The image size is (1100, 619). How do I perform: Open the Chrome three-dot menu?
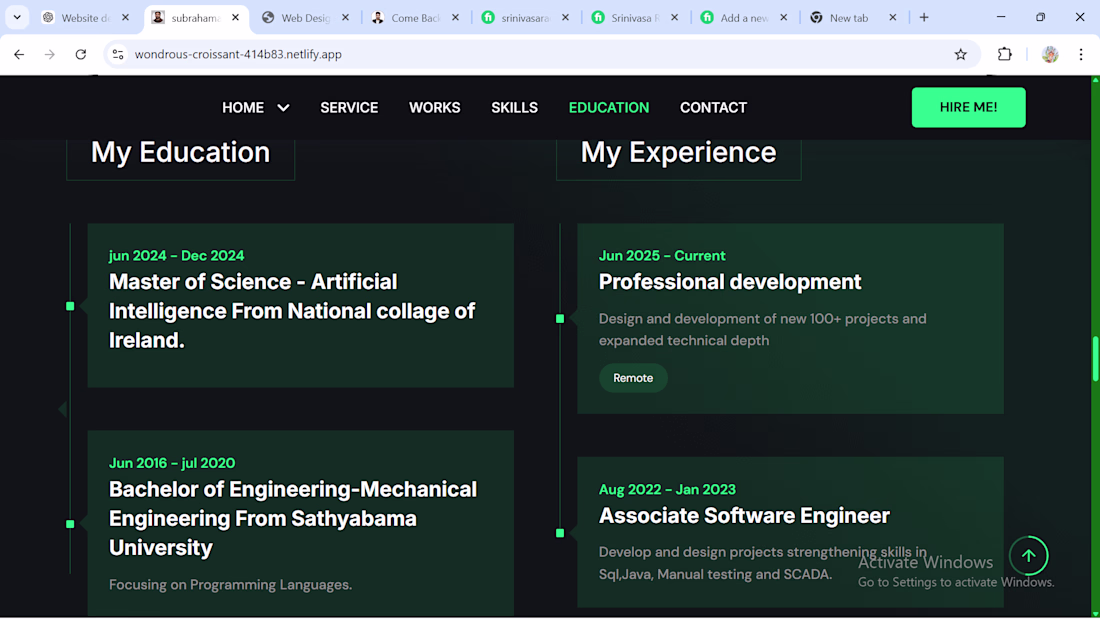coord(1081,54)
